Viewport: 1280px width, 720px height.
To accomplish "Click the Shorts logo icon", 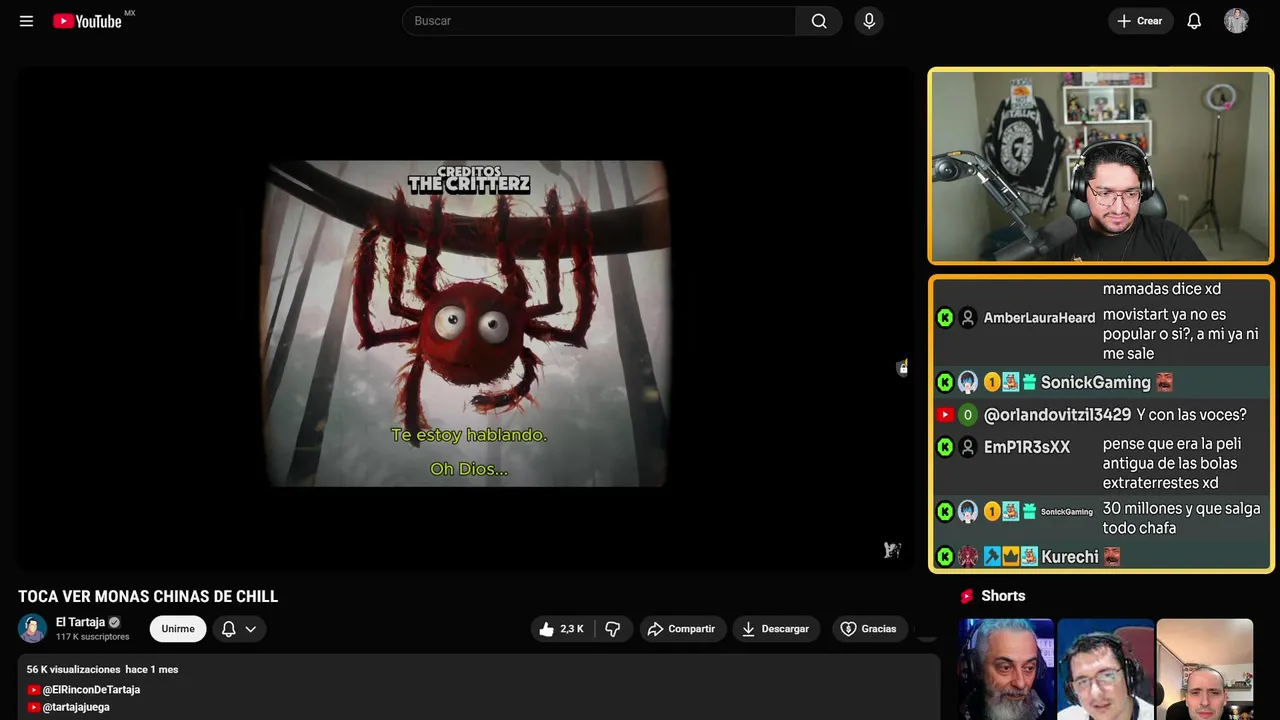I will pyautogui.click(x=967, y=596).
